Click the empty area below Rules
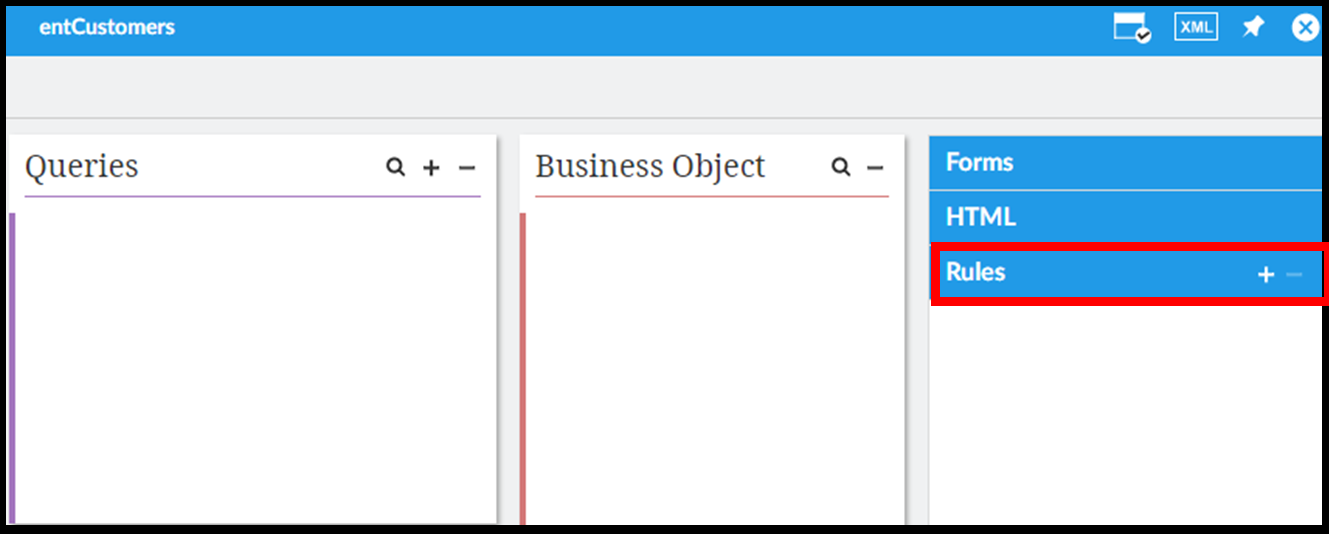Viewport: 1329px width, 534px height. tap(1125, 410)
